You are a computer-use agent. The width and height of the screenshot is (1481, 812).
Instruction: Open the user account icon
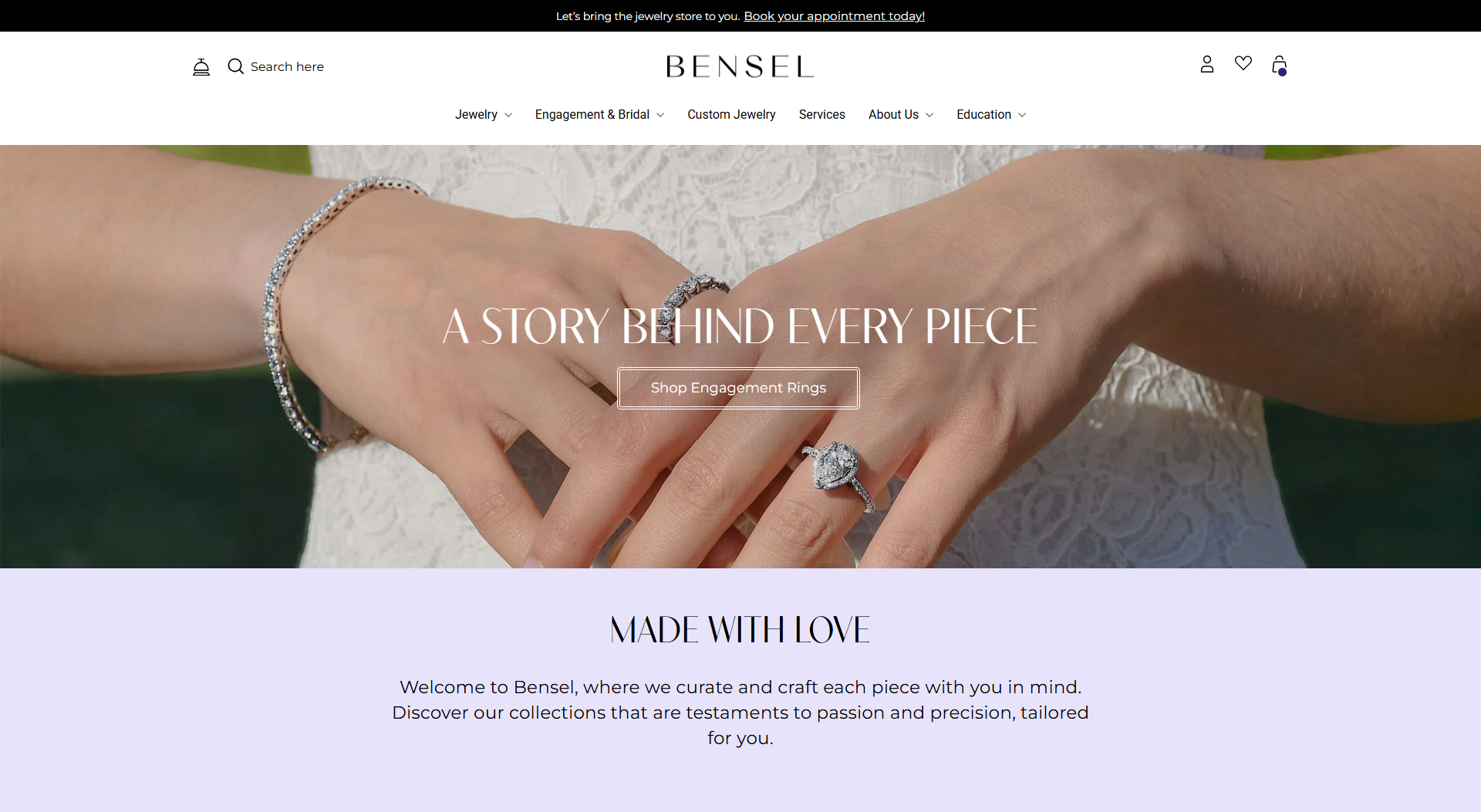pyautogui.click(x=1207, y=64)
